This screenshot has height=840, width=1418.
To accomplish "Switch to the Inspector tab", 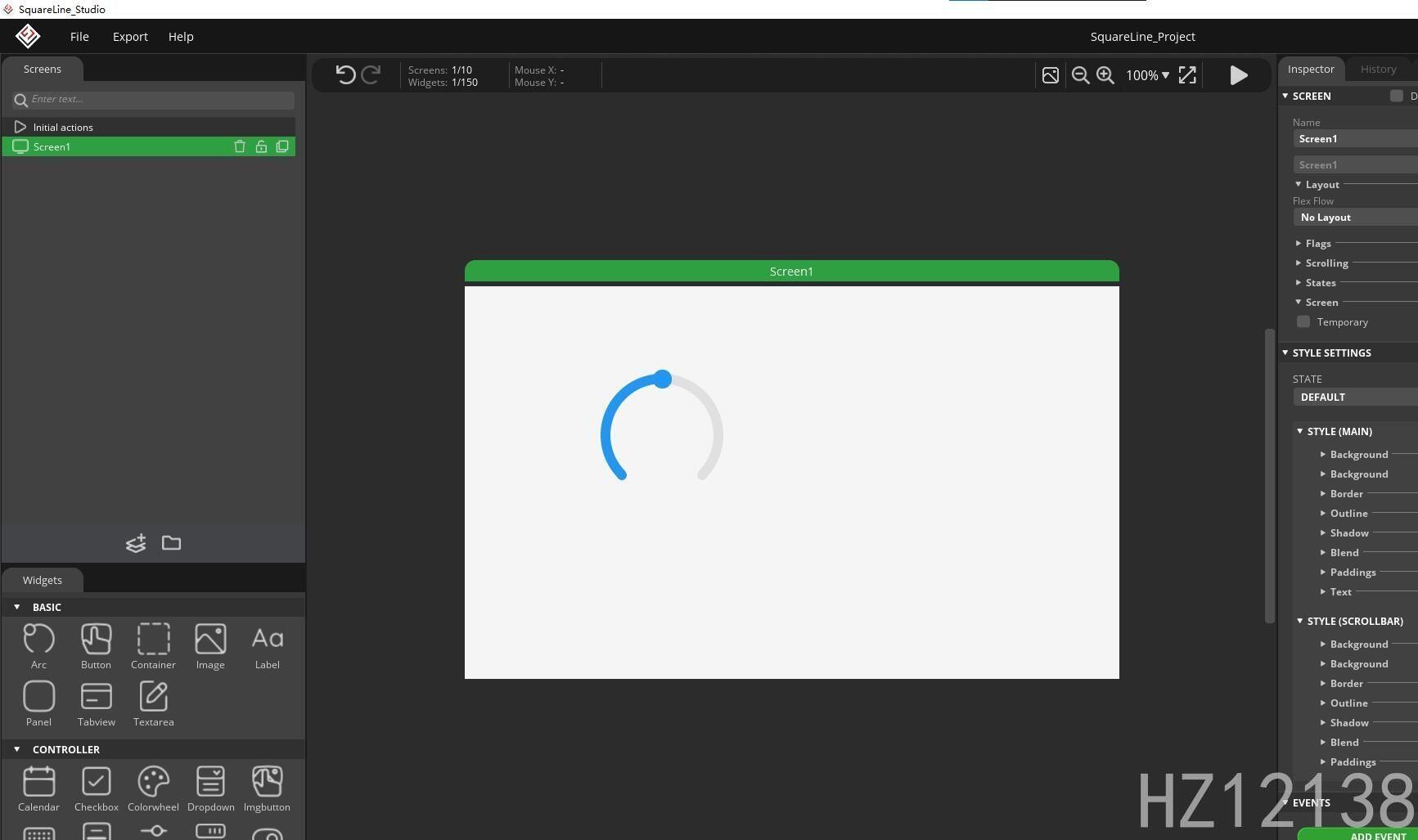I will pyautogui.click(x=1311, y=69).
